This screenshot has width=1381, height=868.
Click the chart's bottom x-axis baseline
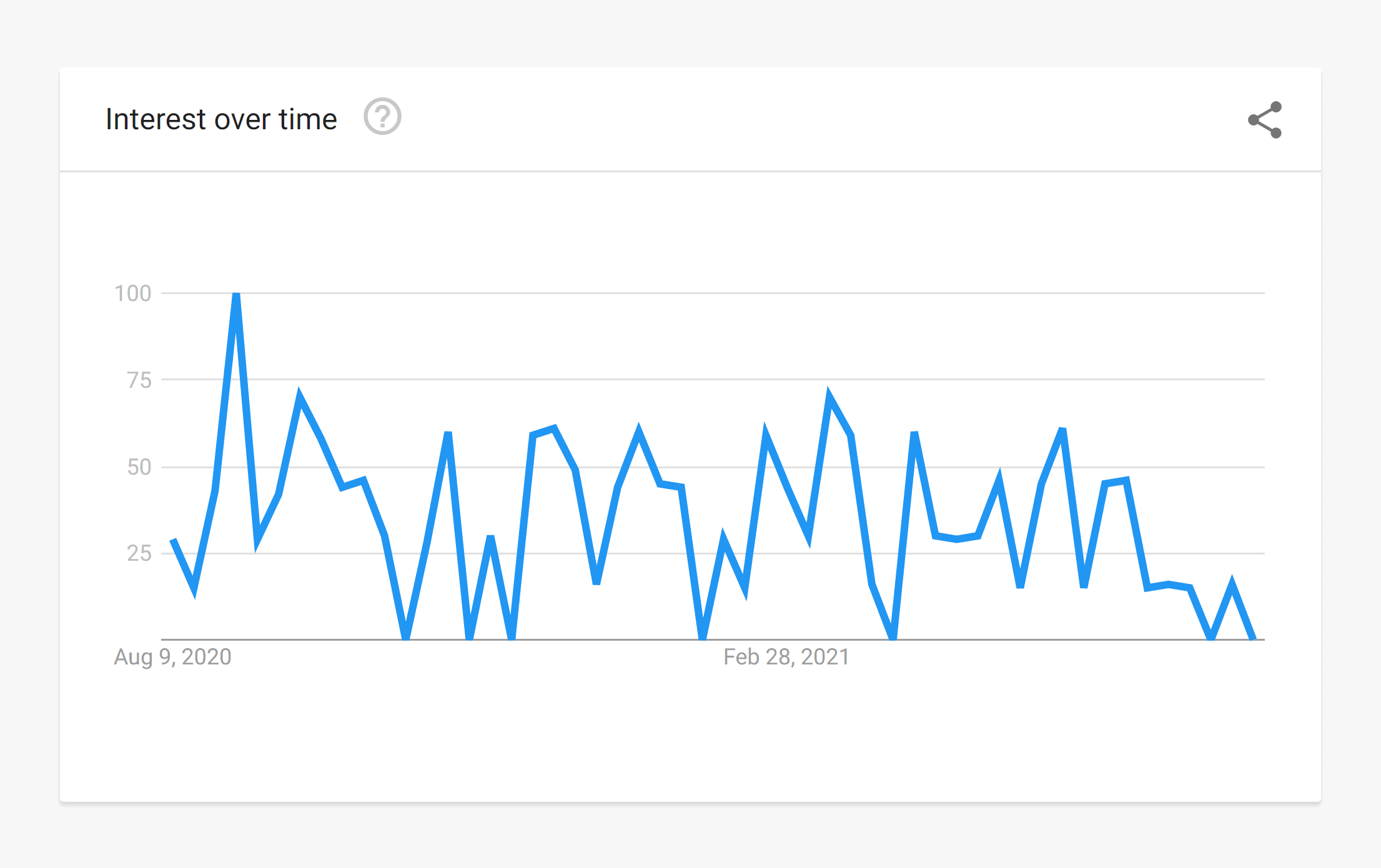(x=713, y=639)
